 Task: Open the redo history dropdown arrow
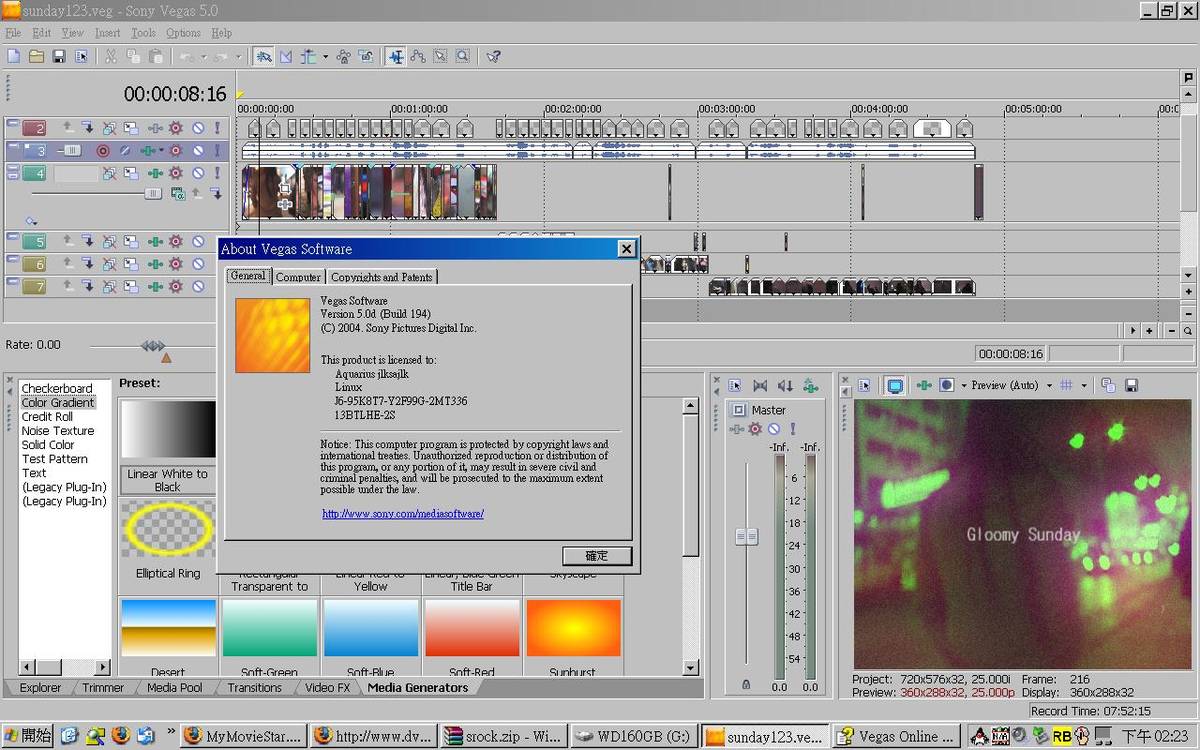(238, 57)
